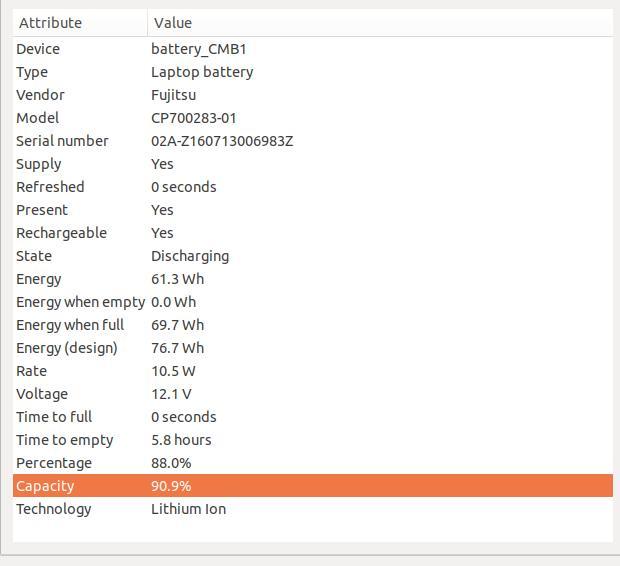Select the highlighted Capacity row
This screenshot has width=620, height=566.
tap(313, 486)
